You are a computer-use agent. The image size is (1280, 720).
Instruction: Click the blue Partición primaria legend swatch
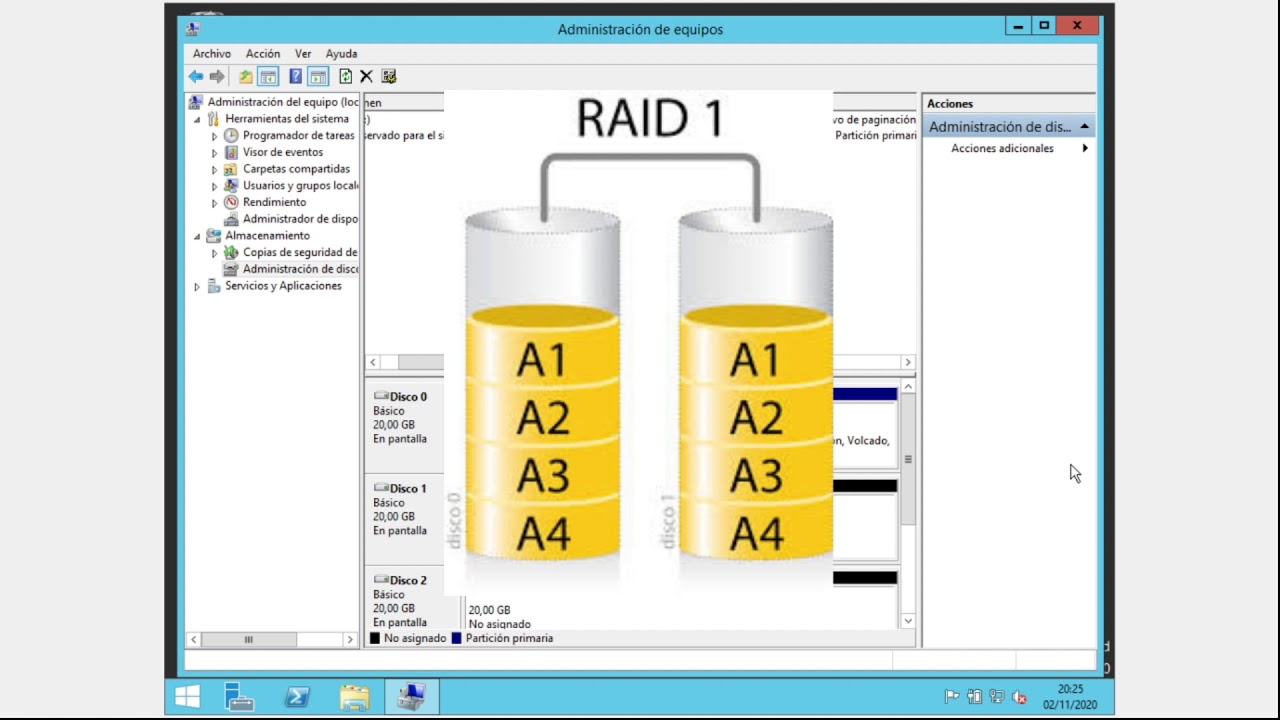[457, 638]
